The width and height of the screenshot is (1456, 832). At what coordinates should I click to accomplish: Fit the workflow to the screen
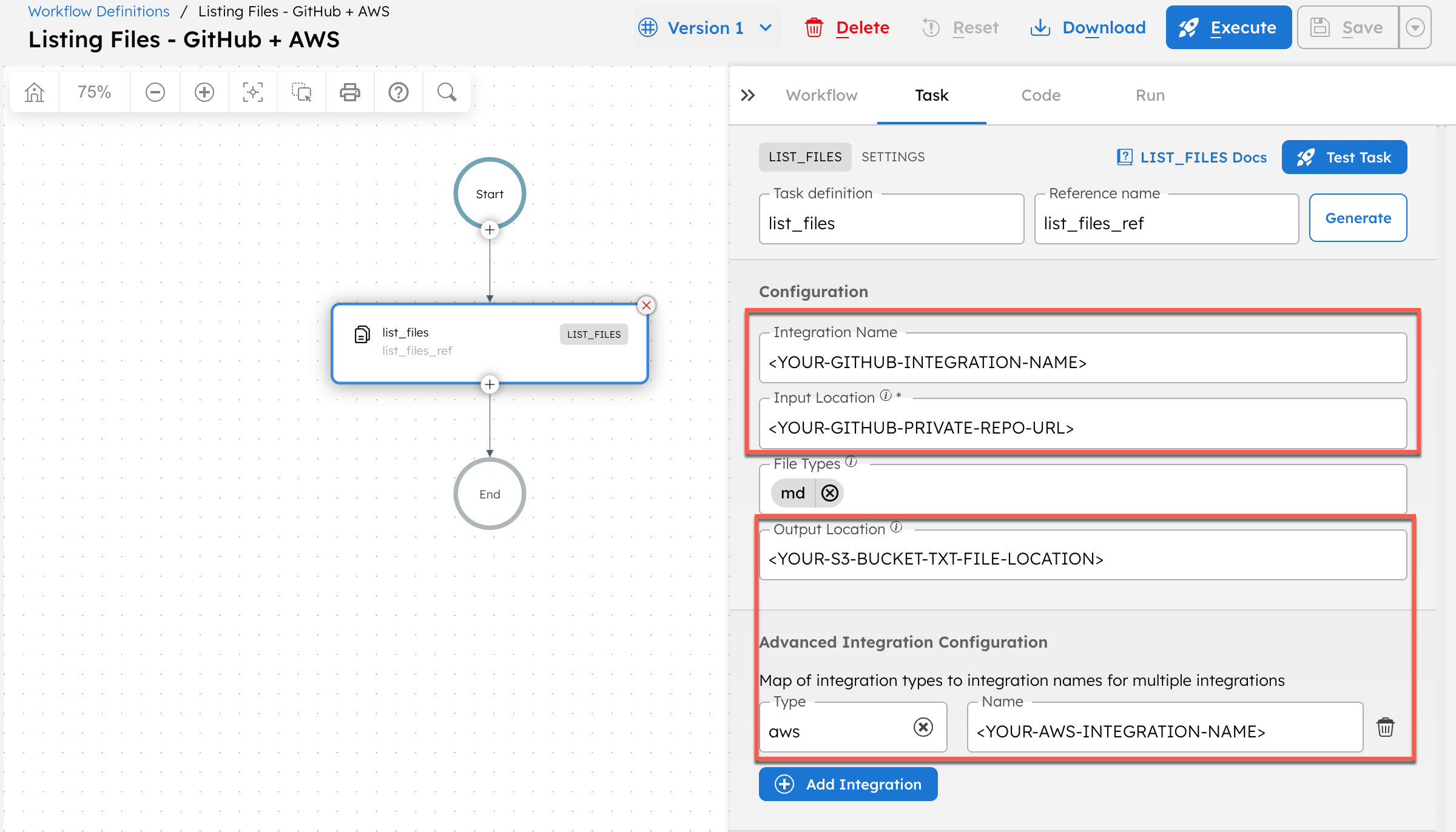coord(253,92)
